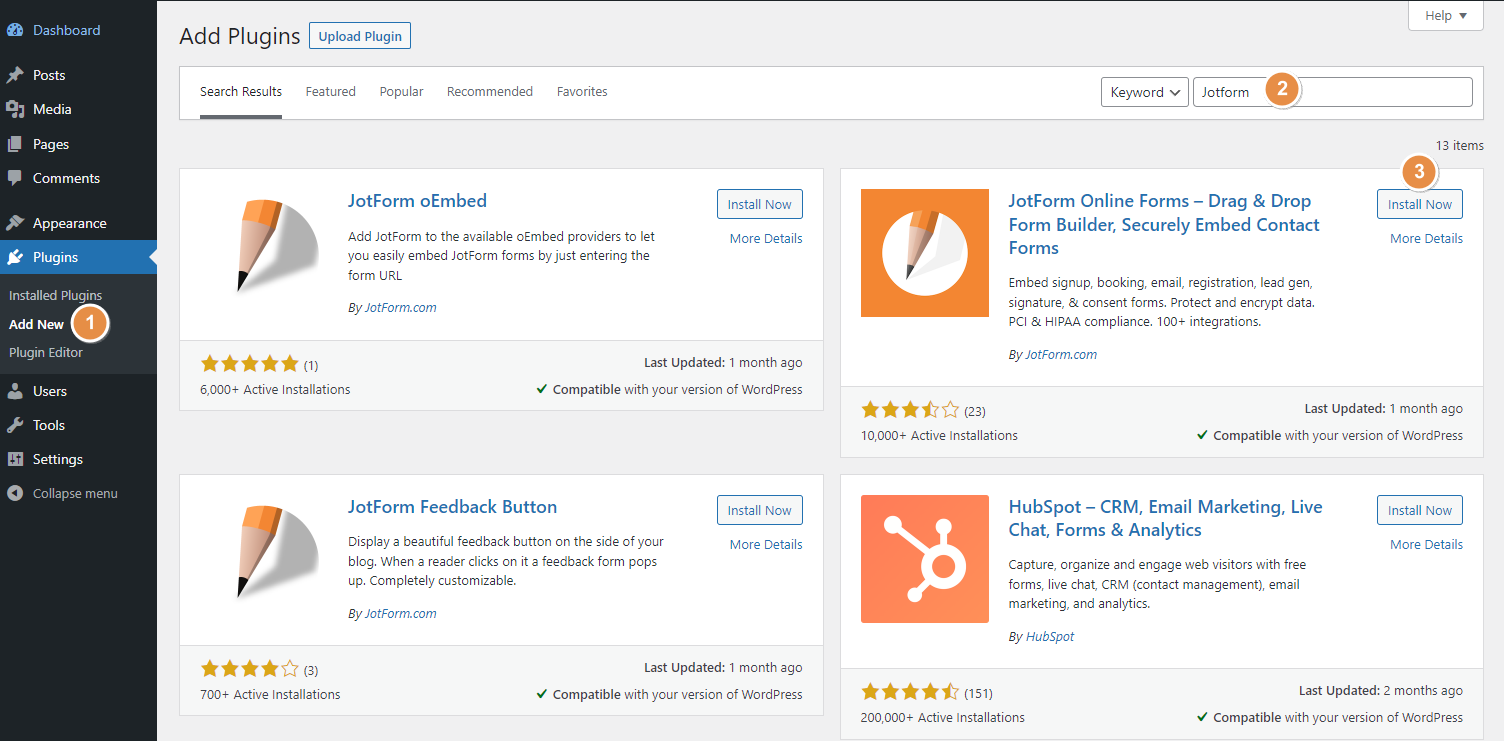This screenshot has width=1504, height=741.
Task: Click the five-star rating of JotForm oEmbed
Action: pyautogui.click(x=249, y=364)
